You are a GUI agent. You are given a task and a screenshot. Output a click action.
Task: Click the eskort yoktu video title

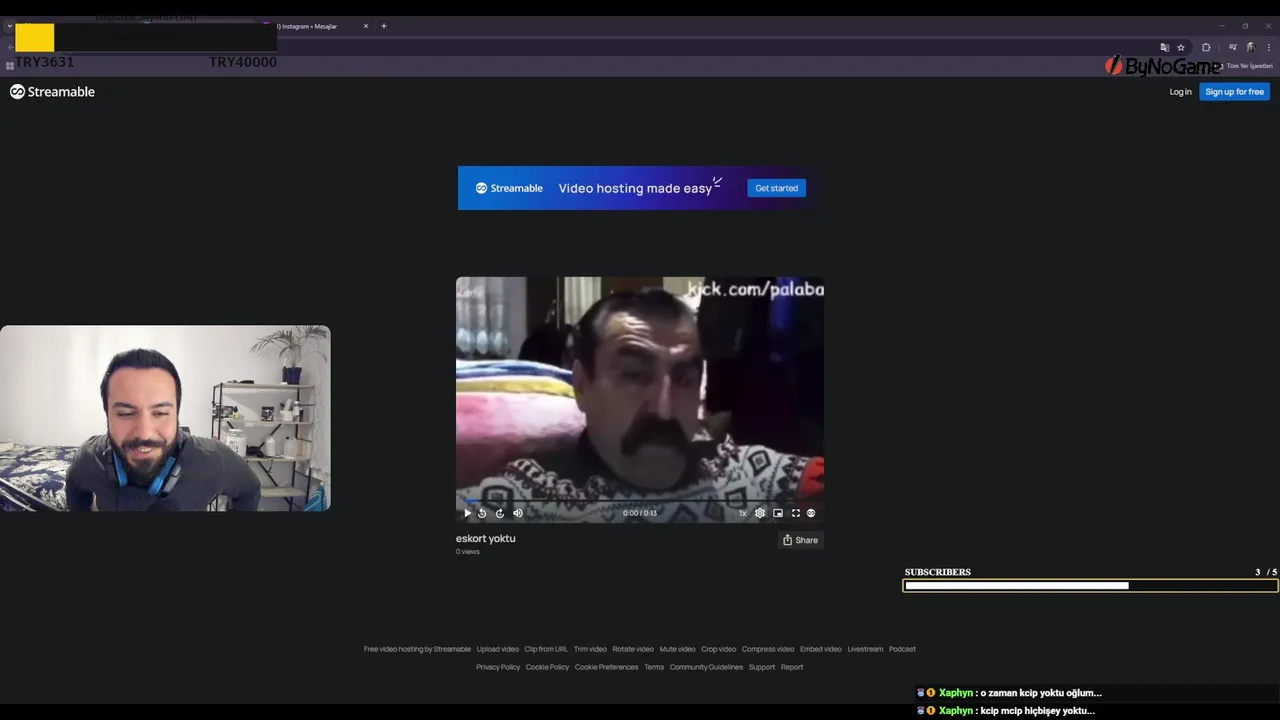click(x=486, y=538)
